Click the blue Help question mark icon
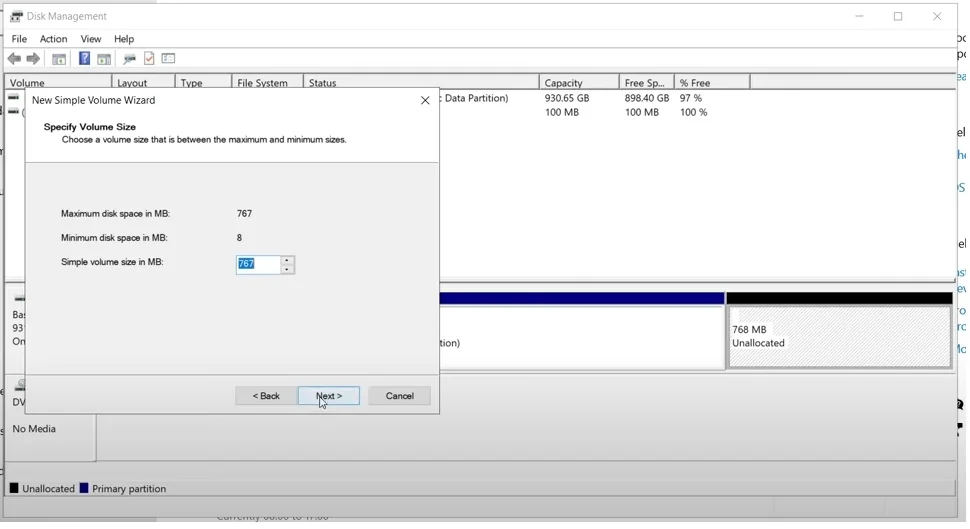 tap(84, 59)
